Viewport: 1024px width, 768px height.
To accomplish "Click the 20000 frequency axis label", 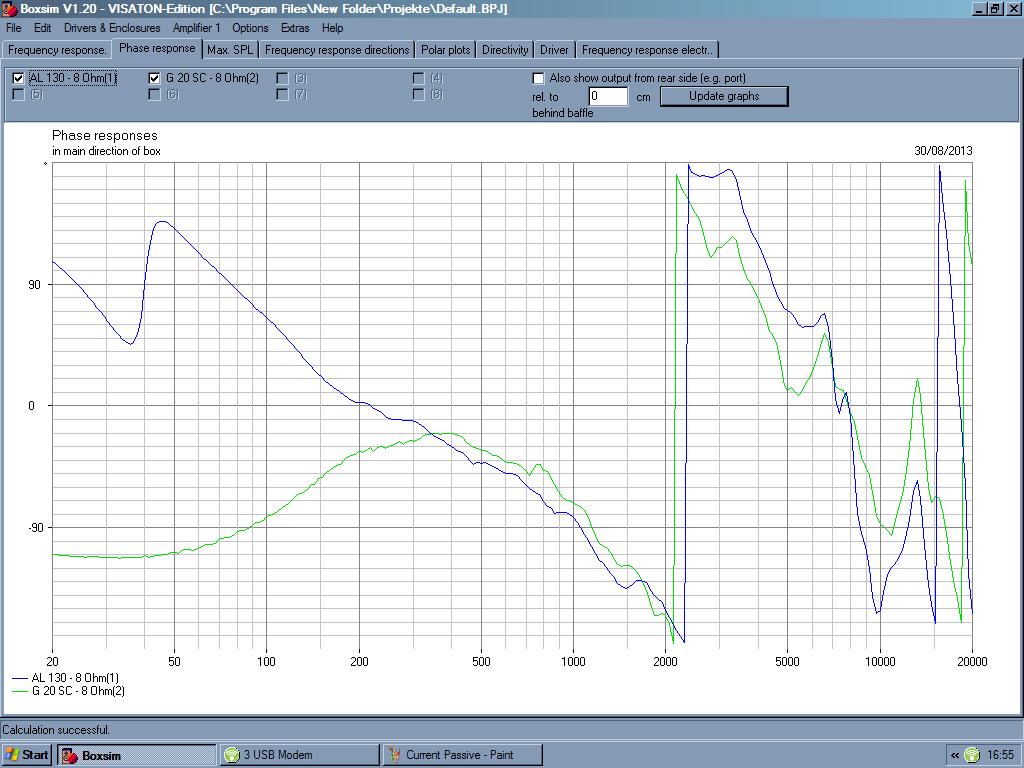I will tap(972, 662).
